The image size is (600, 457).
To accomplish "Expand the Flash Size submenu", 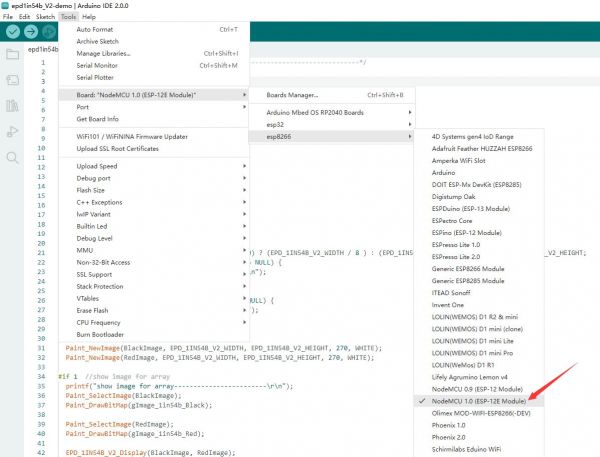I will 154,190.
